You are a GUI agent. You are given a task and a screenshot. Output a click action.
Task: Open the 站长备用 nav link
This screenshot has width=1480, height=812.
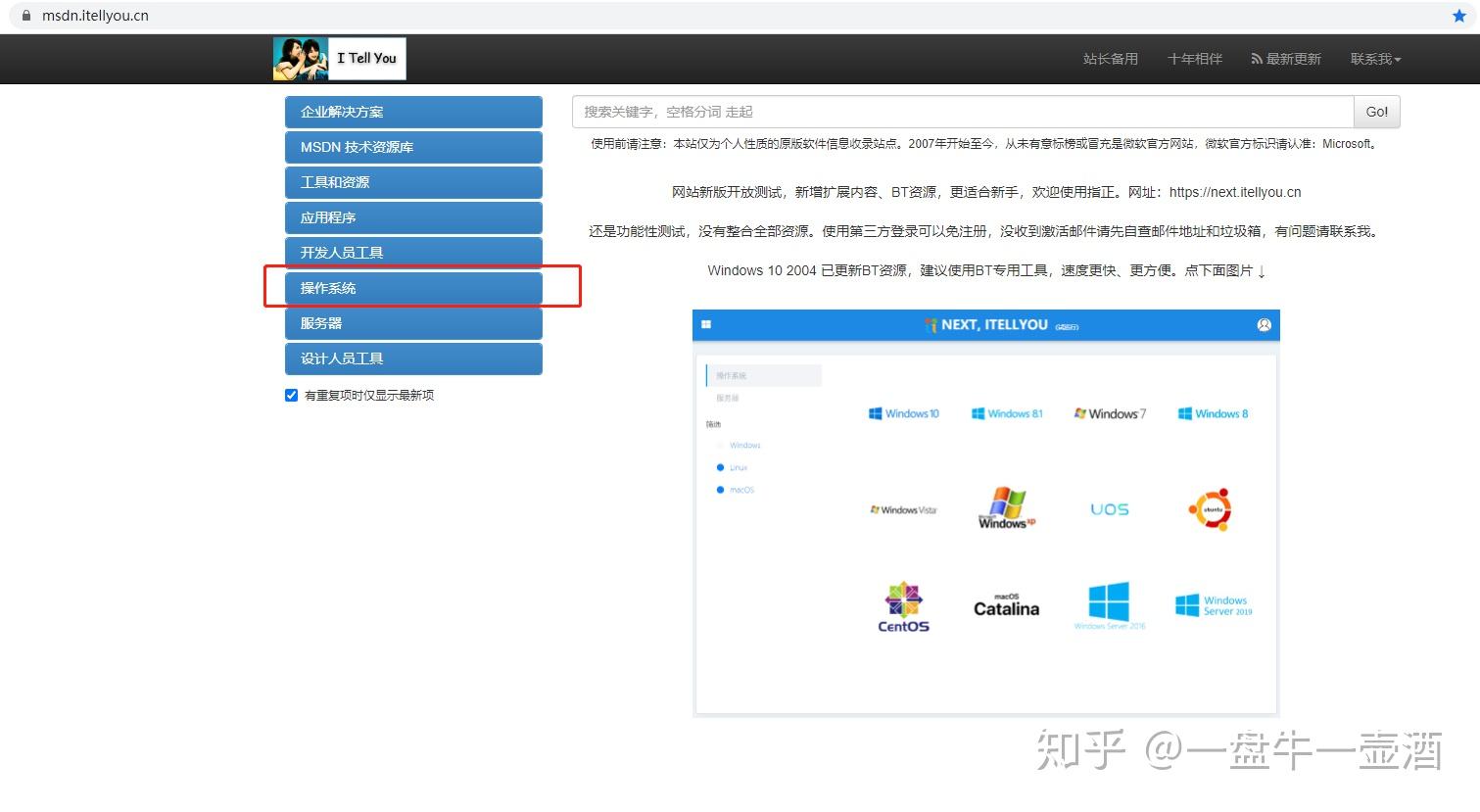pyautogui.click(x=1111, y=59)
